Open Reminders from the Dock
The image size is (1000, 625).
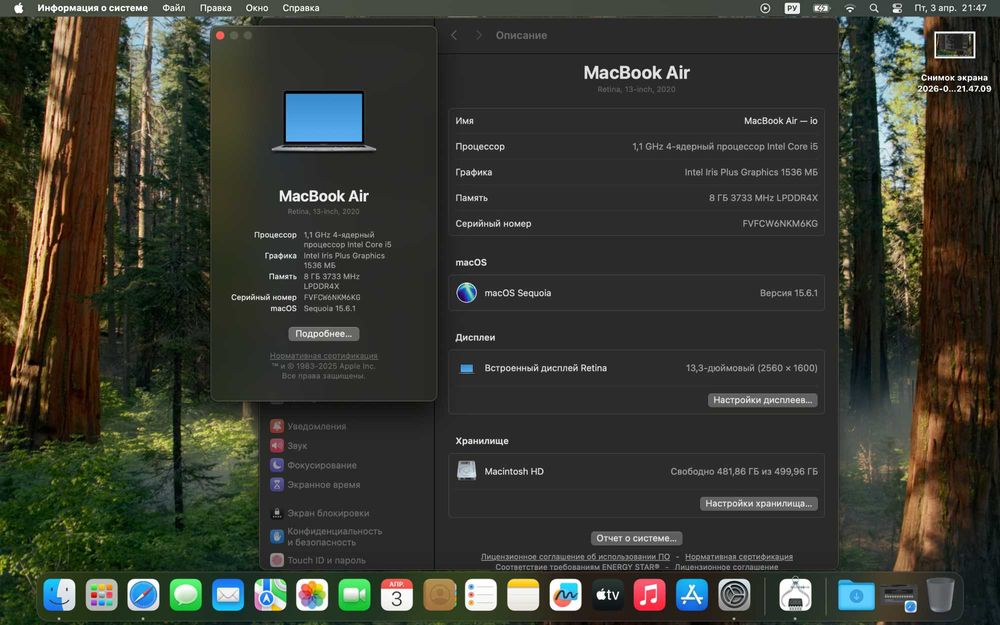coord(481,596)
